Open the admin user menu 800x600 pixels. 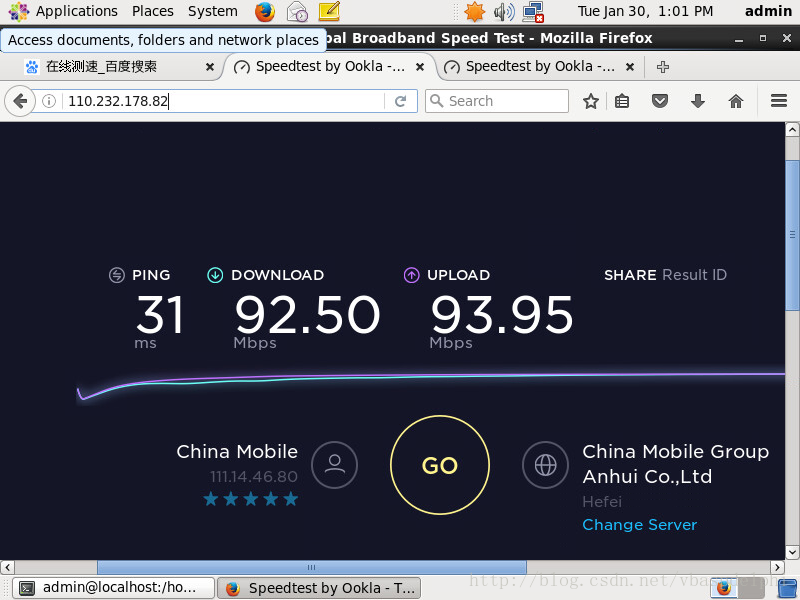click(768, 11)
